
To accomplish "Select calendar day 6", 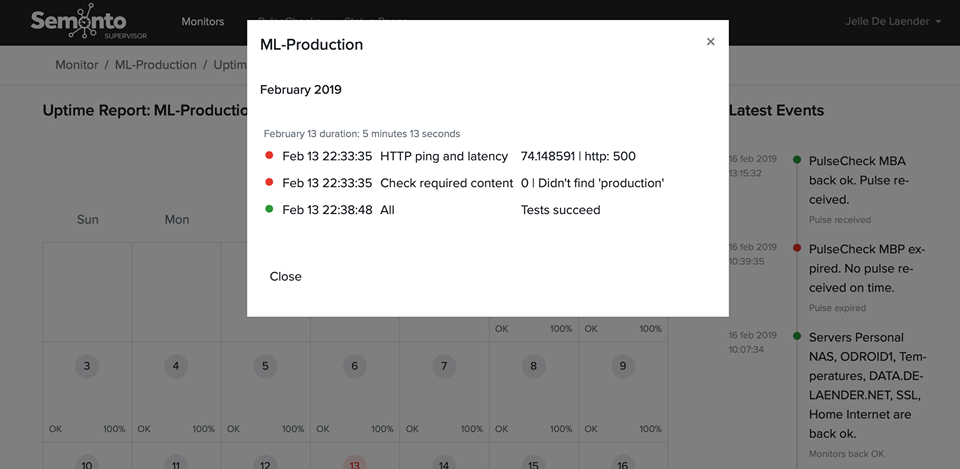I will [354, 366].
